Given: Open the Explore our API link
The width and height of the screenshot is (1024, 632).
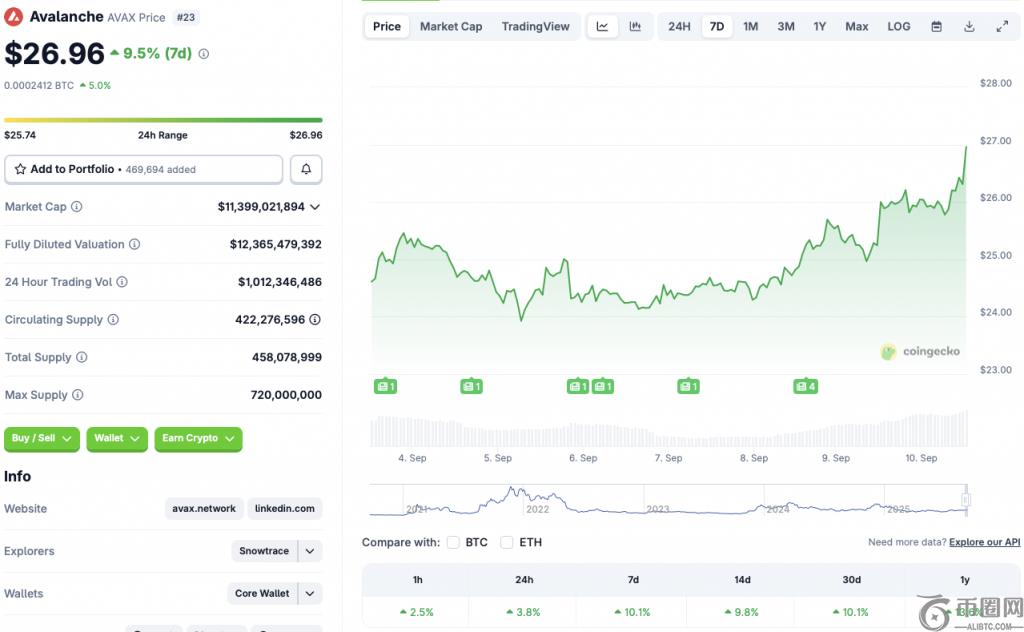Looking at the screenshot, I should click(x=984, y=542).
